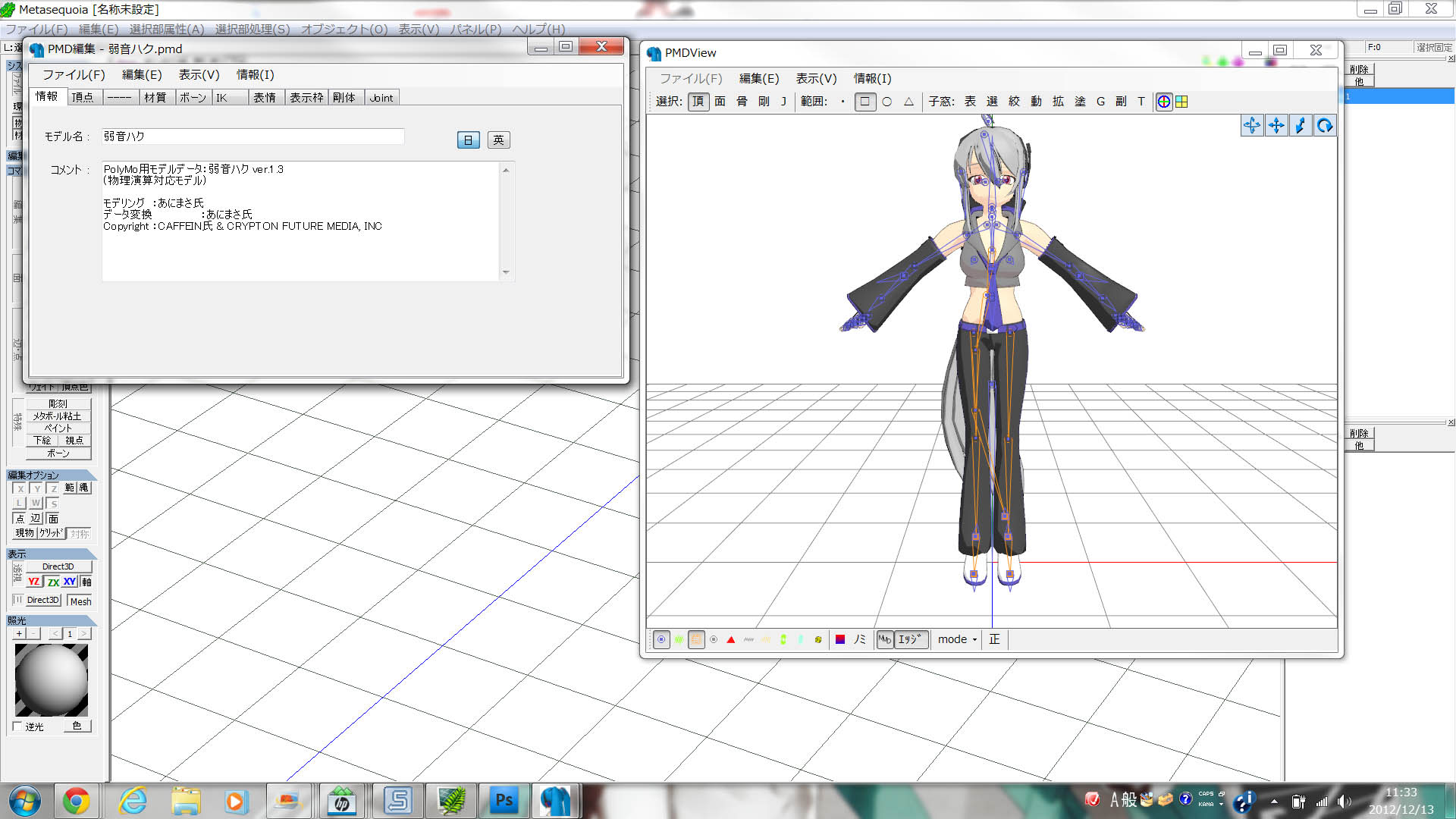The width and height of the screenshot is (1456, 819).
Task: Select rigid body (剛) selection mode in PMDView
Action: (764, 102)
